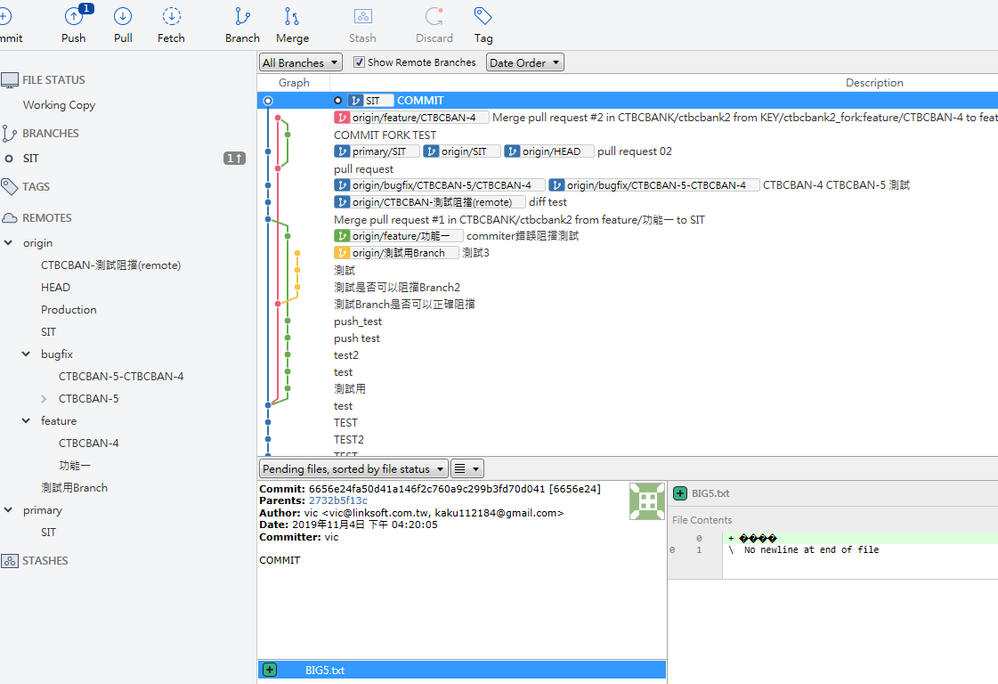The width and height of the screenshot is (998, 684).
Task: Select the 'diff test' commit row
Action: click(547, 202)
